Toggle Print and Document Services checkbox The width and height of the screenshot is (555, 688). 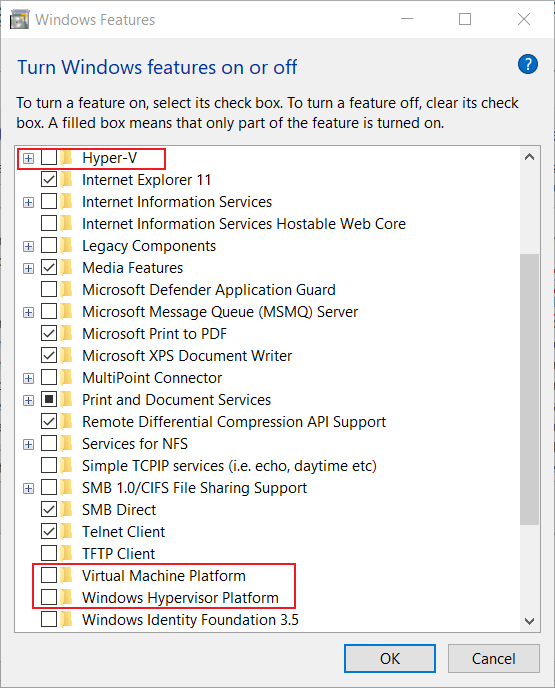49,399
